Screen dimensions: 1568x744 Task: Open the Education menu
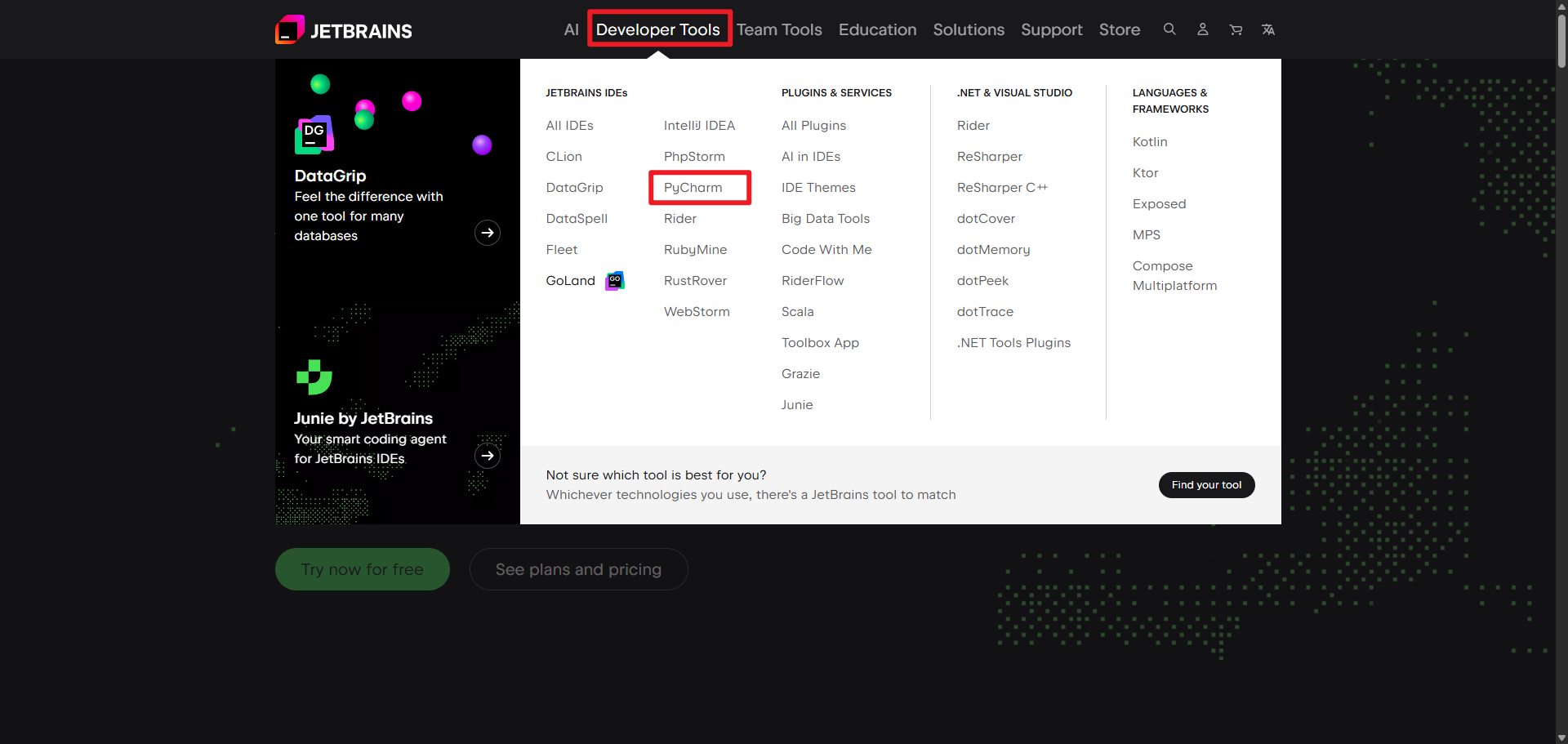(878, 29)
